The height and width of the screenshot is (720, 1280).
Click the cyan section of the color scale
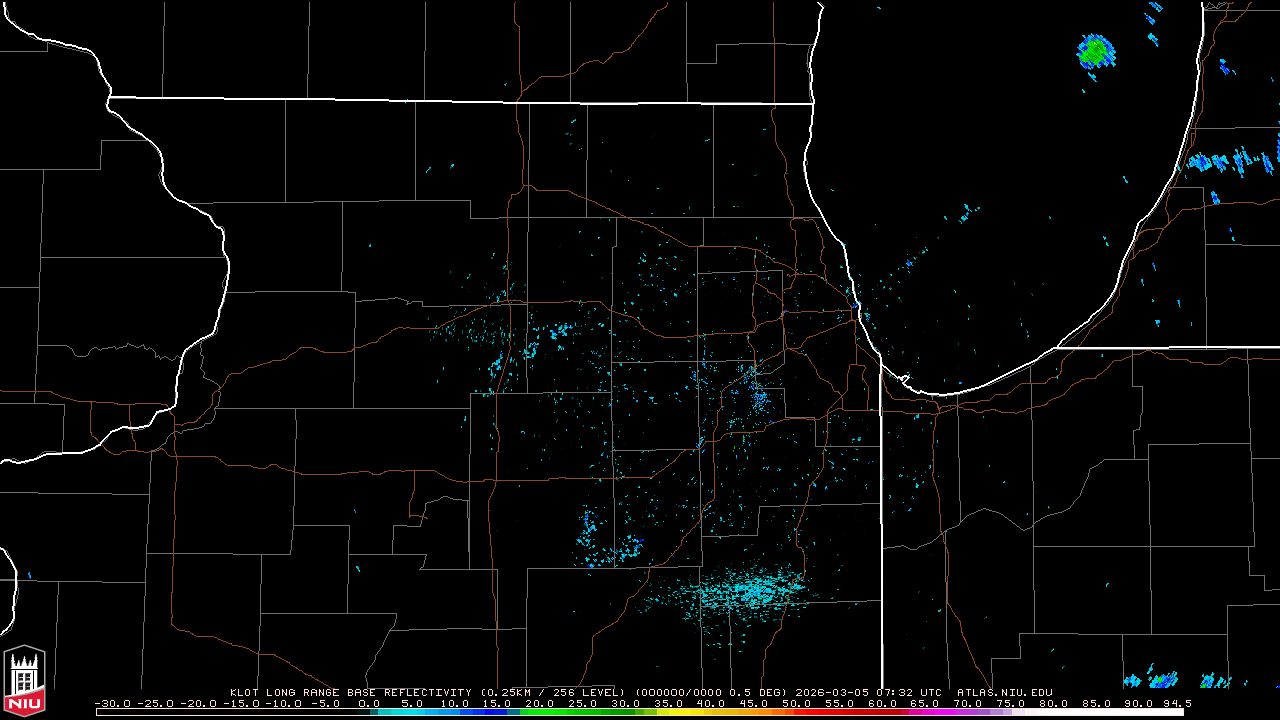[420, 712]
